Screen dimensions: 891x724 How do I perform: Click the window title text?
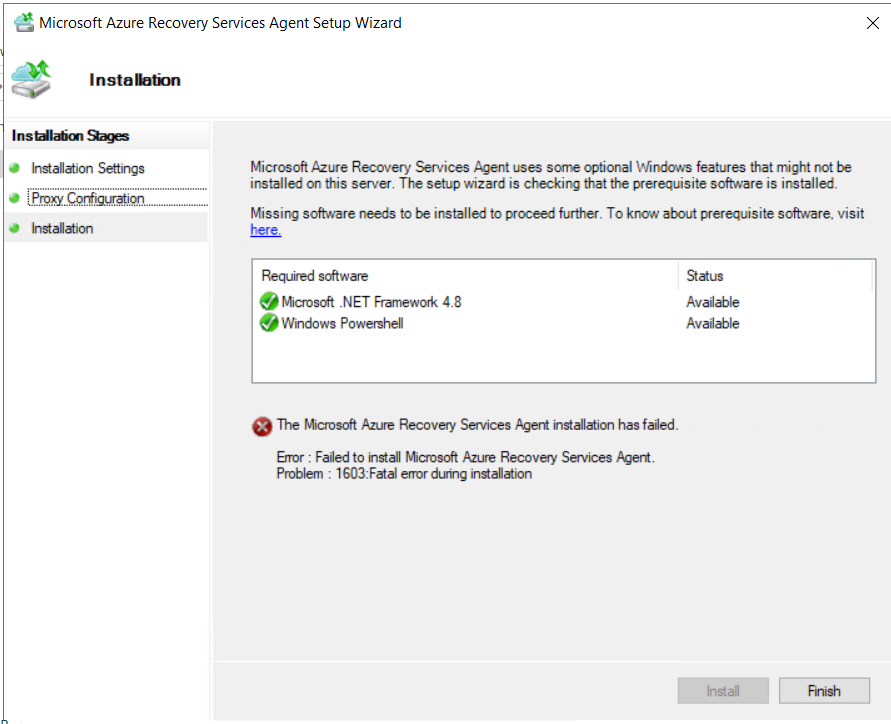tap(220, 23)
